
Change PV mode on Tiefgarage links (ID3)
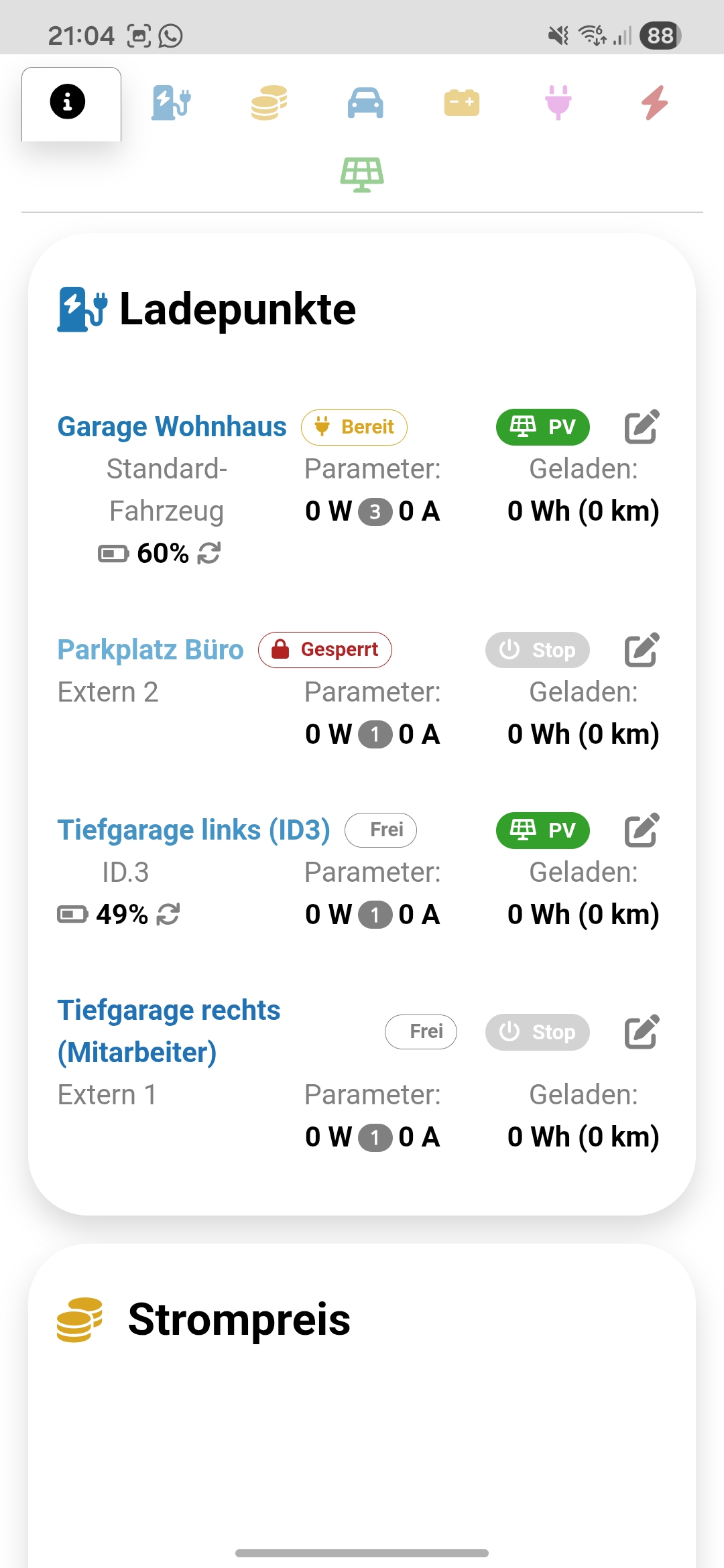coord(542,830)
